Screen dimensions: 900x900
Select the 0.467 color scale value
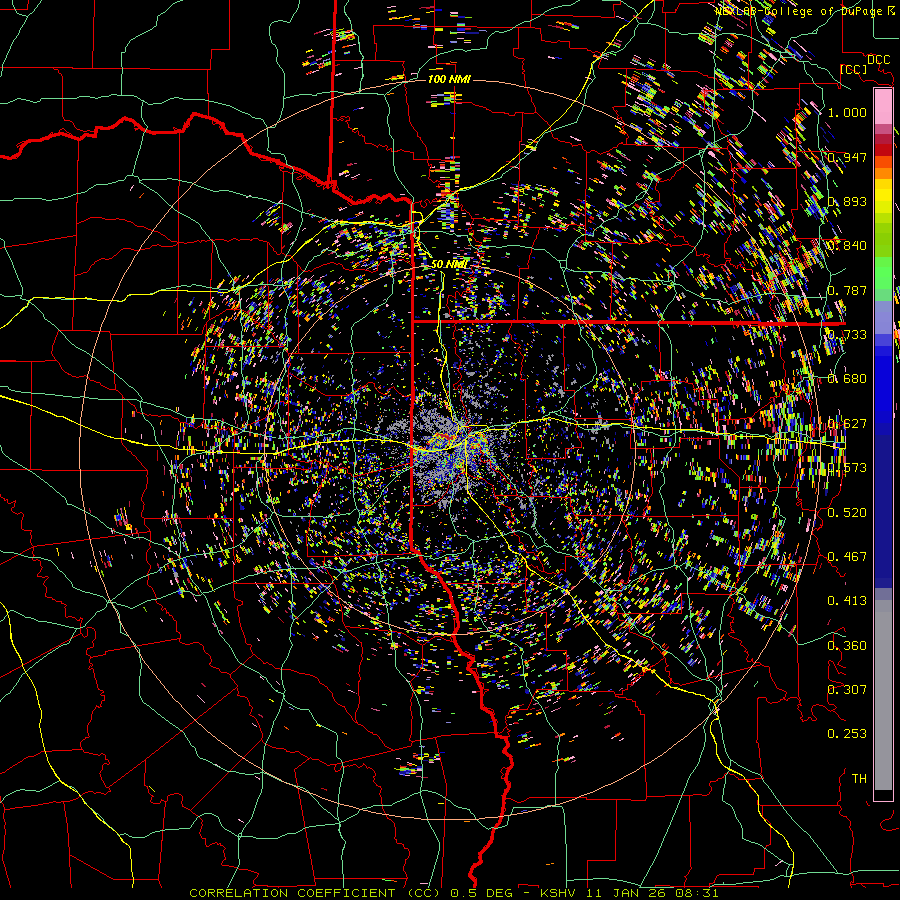point(847,556)
